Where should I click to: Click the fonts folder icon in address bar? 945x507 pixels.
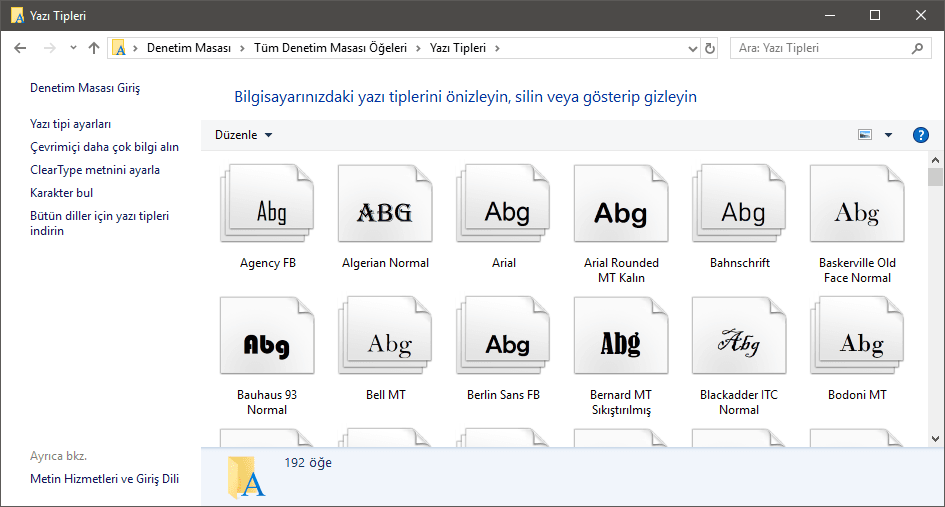click(x=119, y=48)
